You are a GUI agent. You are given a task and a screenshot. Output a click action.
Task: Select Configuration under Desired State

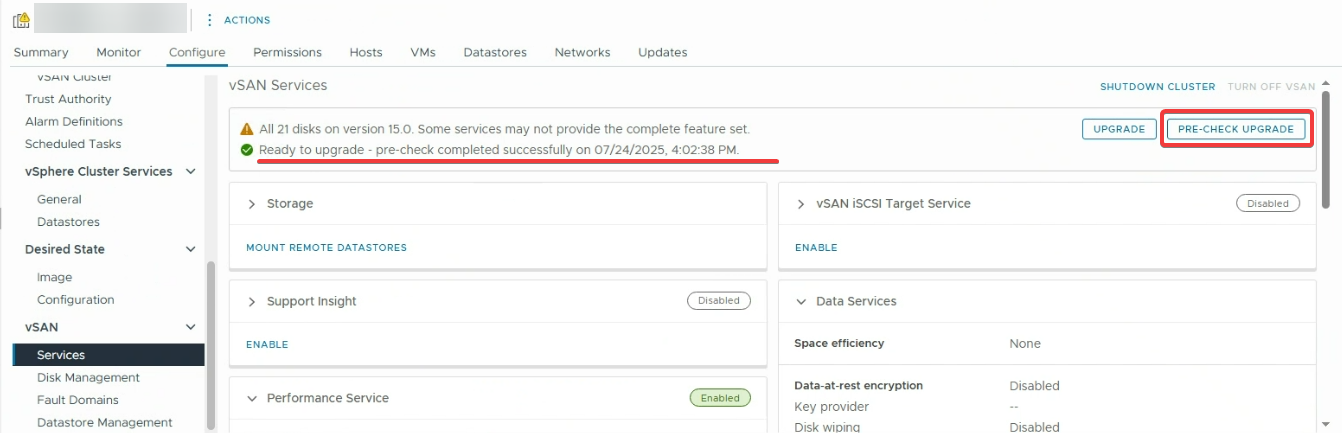point(75,300)
